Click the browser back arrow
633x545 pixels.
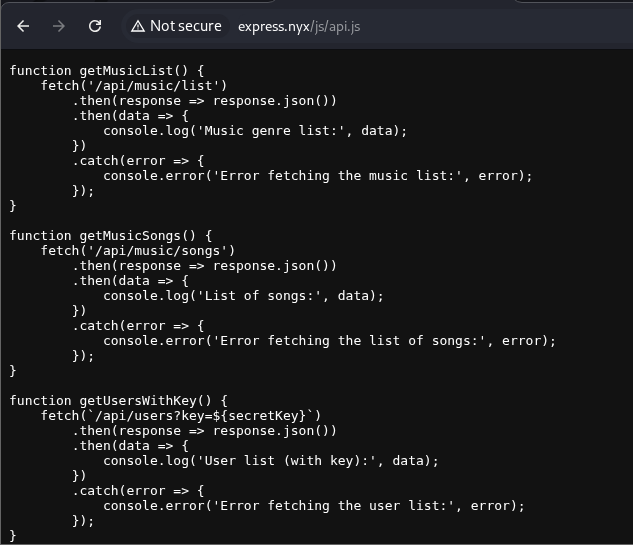click(24, 26)
